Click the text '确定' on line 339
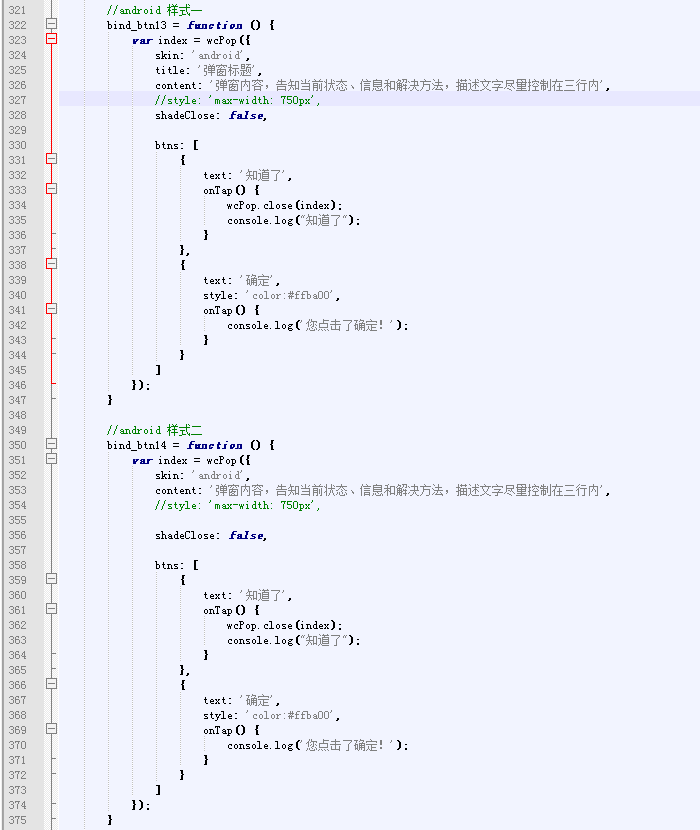The width and height of the screenshot is (700, 830). [x=259, y=280]
